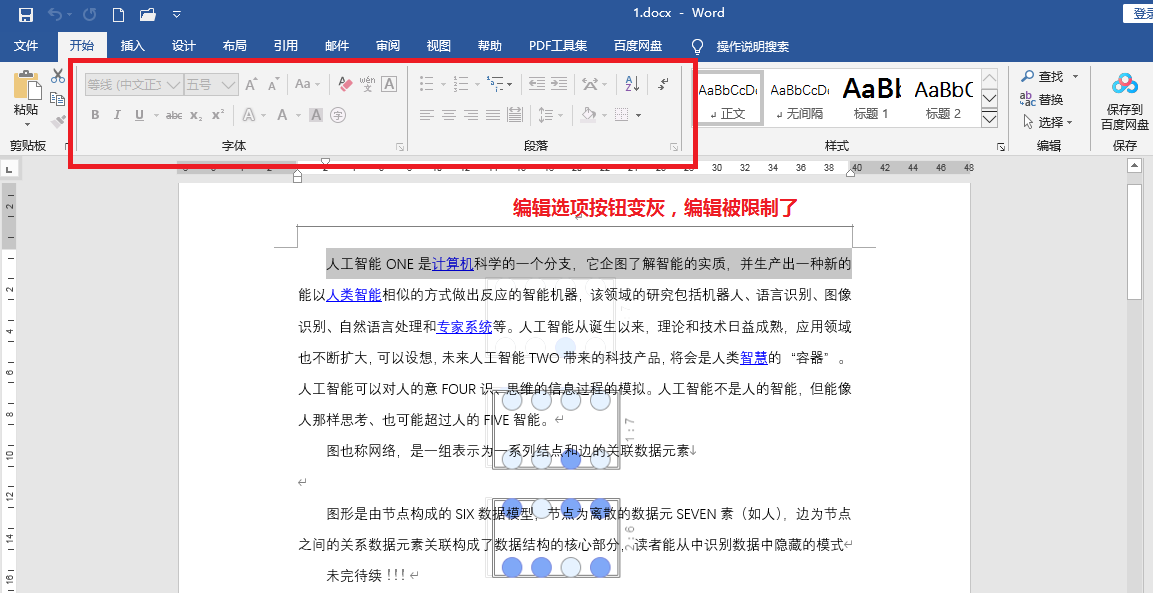Click the 登录 sign-in button
The image size is (1153, 593).
pos(1138,14)
